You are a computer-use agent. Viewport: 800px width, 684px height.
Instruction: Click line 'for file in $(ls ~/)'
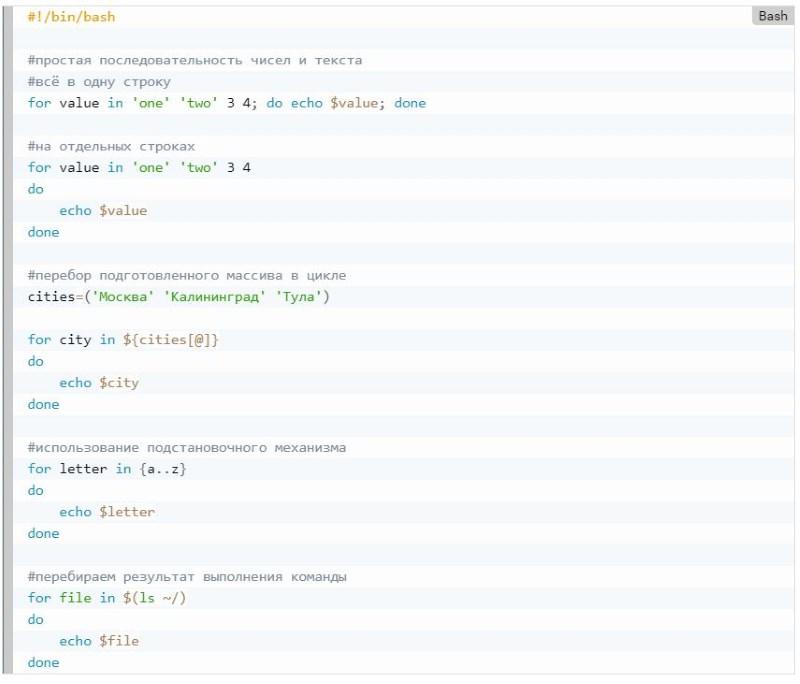coord(107,598)
